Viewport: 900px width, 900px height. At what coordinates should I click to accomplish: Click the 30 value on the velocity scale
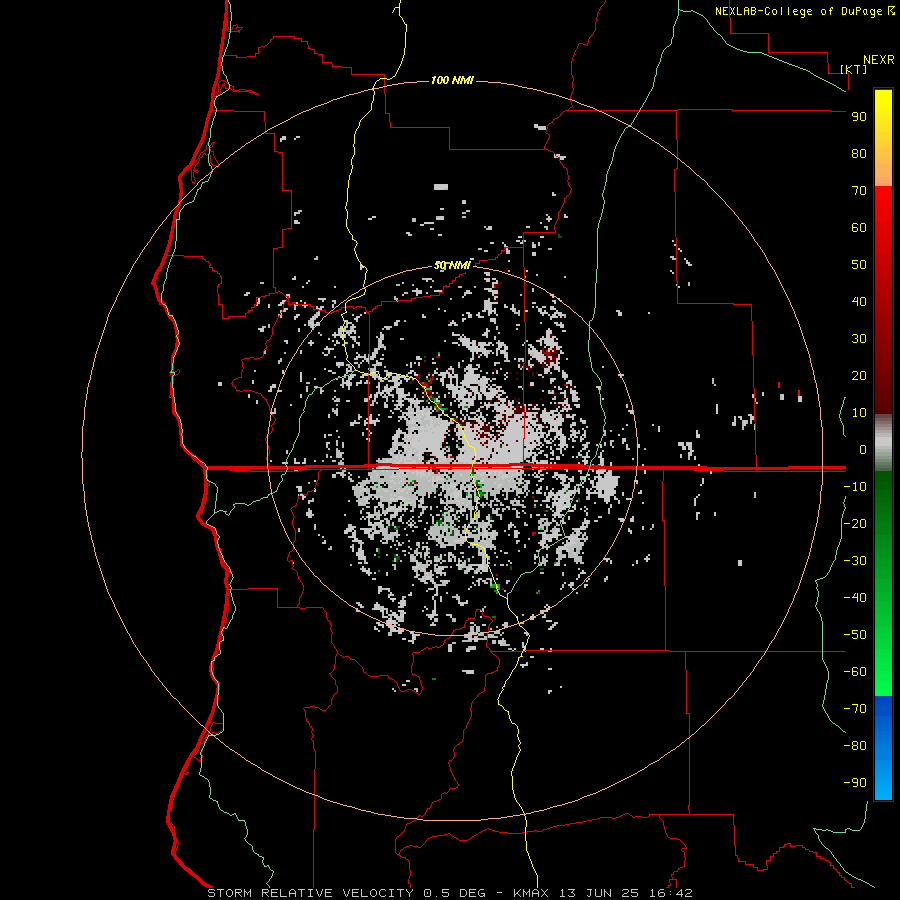click(859, 339)
